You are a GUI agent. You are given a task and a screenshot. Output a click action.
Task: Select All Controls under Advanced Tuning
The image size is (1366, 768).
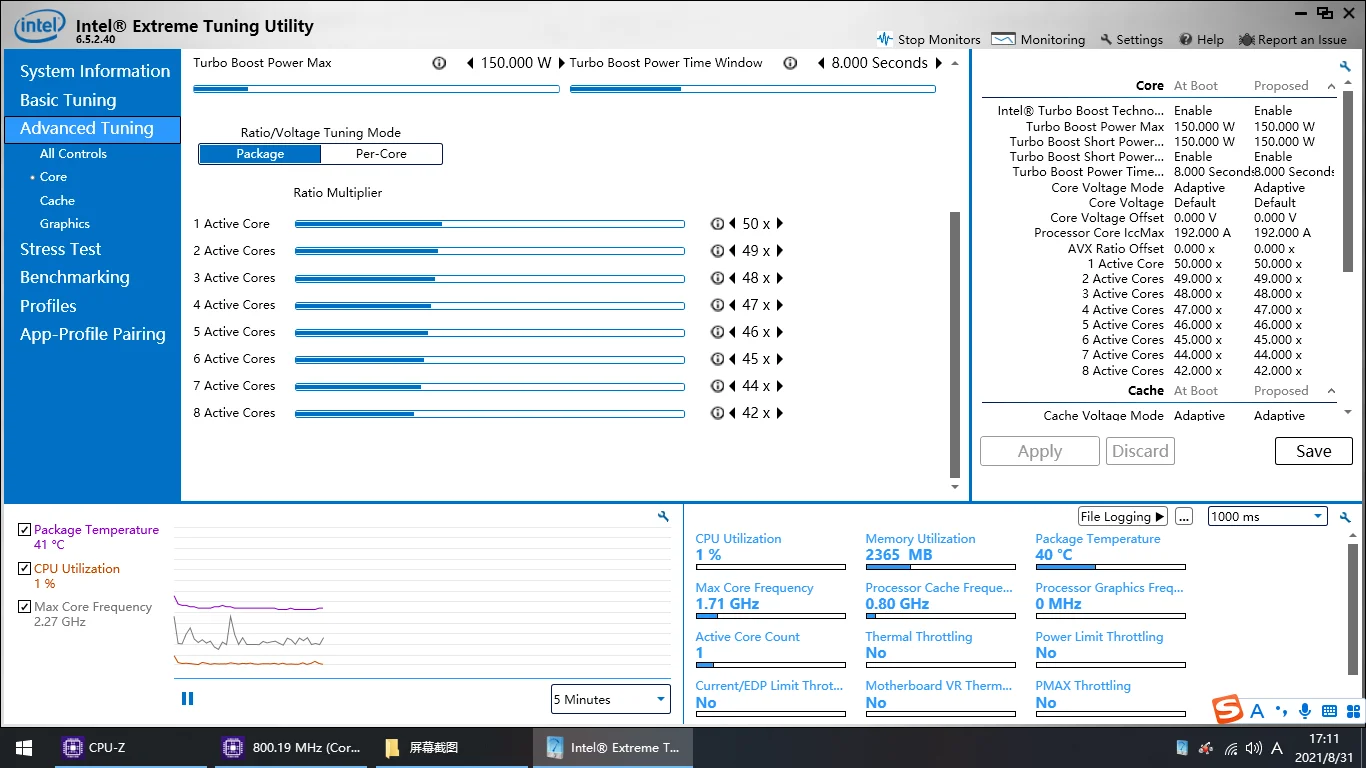(x=73, y=154)
